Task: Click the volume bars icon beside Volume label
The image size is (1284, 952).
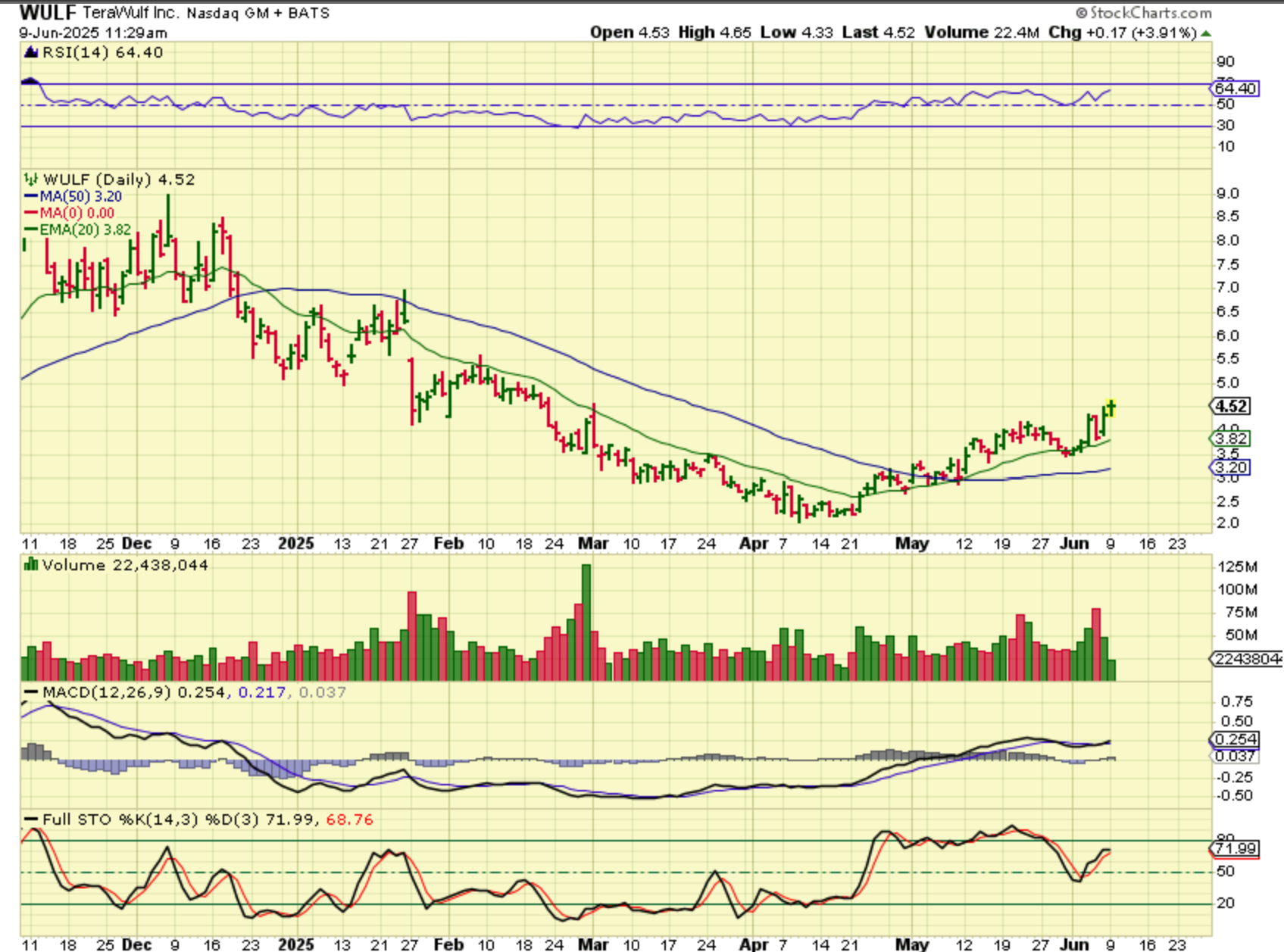Action: coord(31,564)
